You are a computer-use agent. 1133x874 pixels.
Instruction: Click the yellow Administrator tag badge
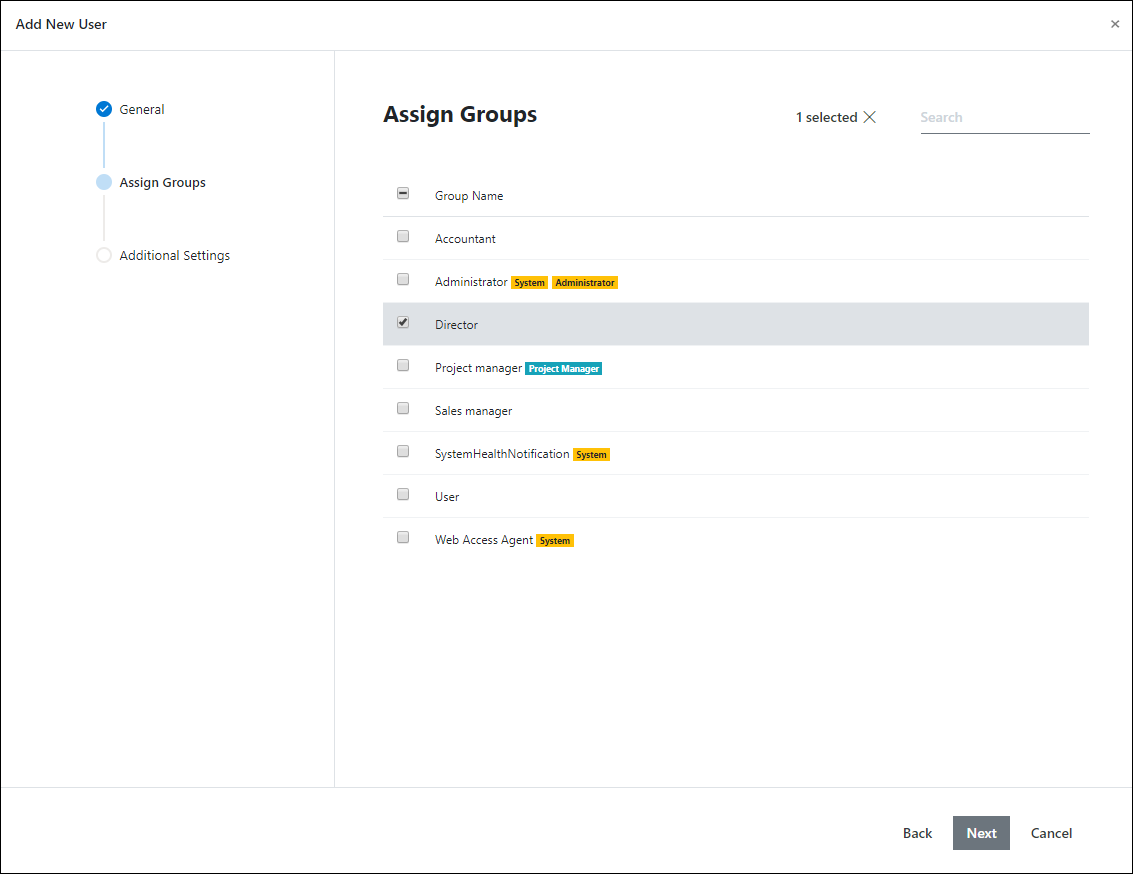pyautogui.click(x=585, y=282)
